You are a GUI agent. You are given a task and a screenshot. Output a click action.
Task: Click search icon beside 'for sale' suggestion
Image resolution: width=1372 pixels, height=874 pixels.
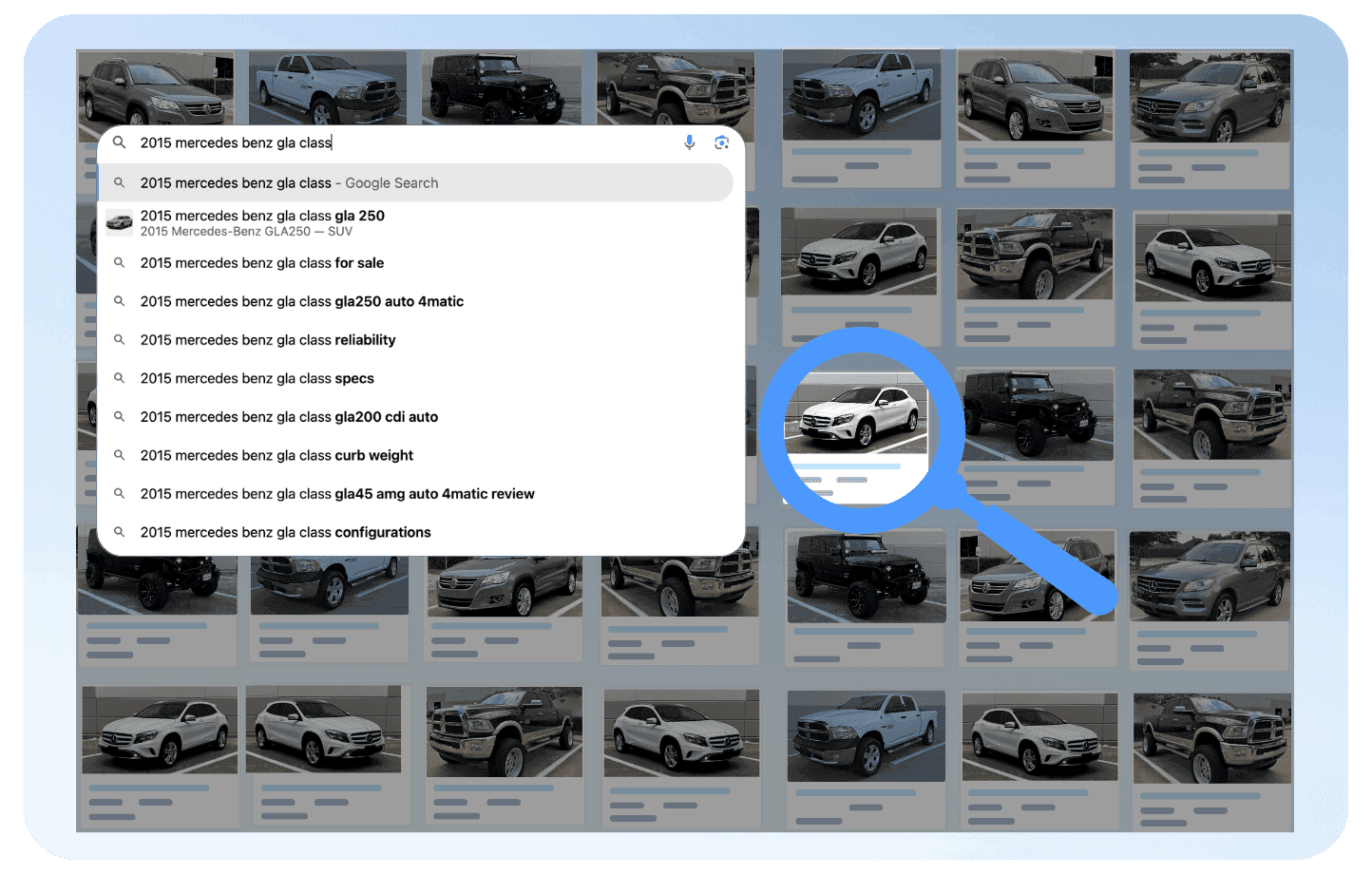point(120,263)
